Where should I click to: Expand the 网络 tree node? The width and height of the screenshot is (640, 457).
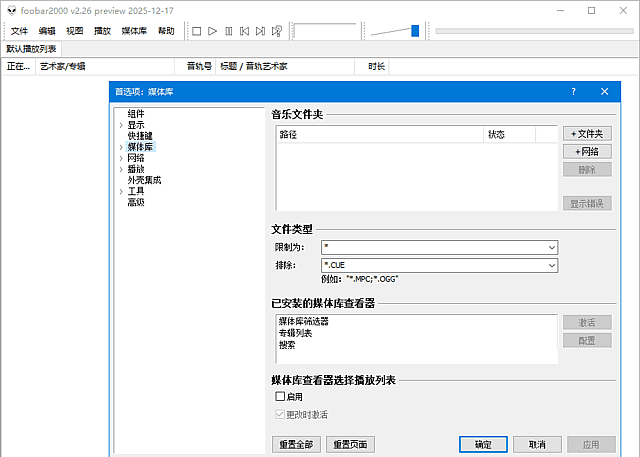(x=121, y=158)
